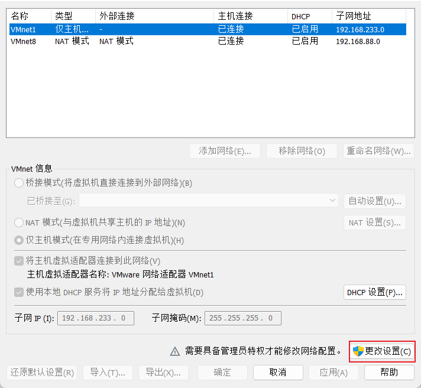Click the 主机虚拟适配器名称 label text

120,274
